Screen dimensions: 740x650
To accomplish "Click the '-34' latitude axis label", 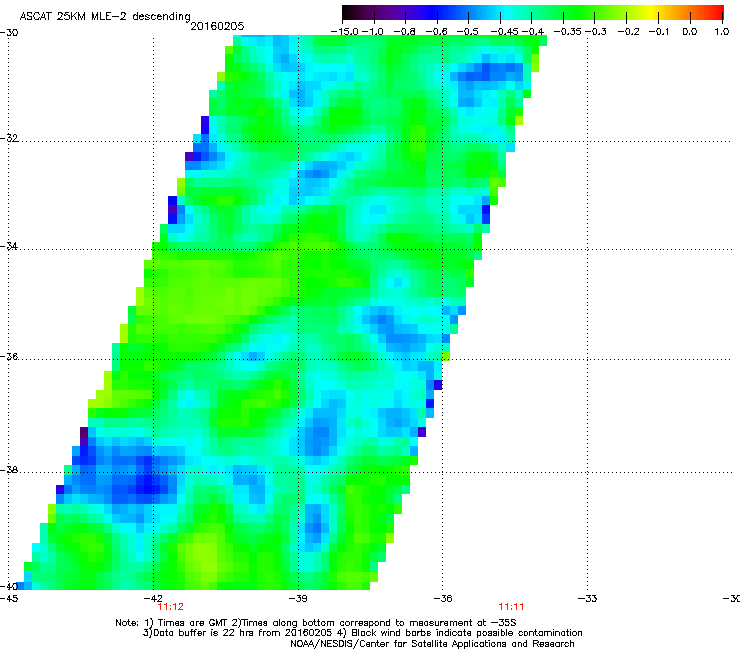I will tap(9, 246).
